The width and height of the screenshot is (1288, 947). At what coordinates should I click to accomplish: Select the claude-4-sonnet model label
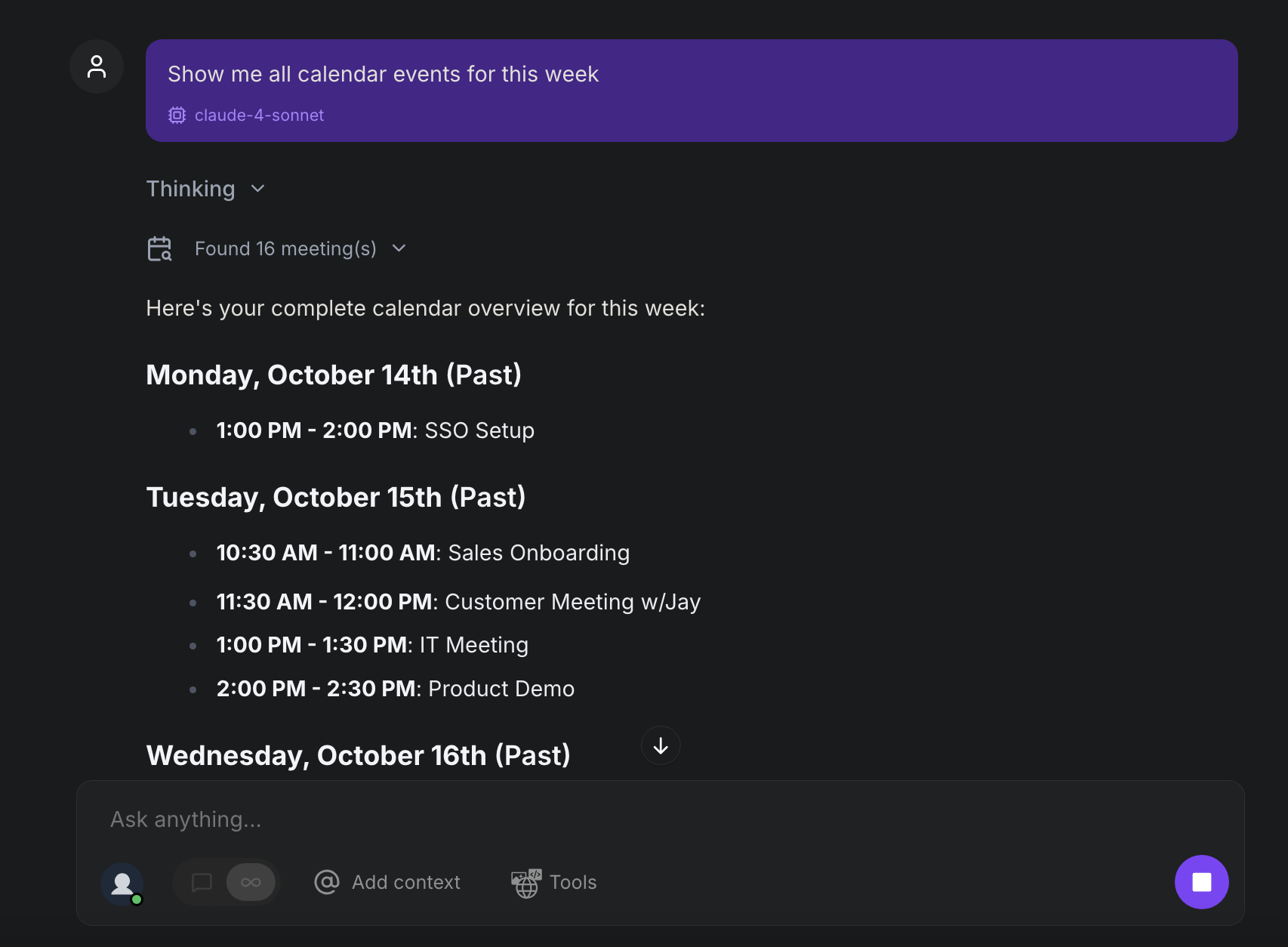pos(259,115)
